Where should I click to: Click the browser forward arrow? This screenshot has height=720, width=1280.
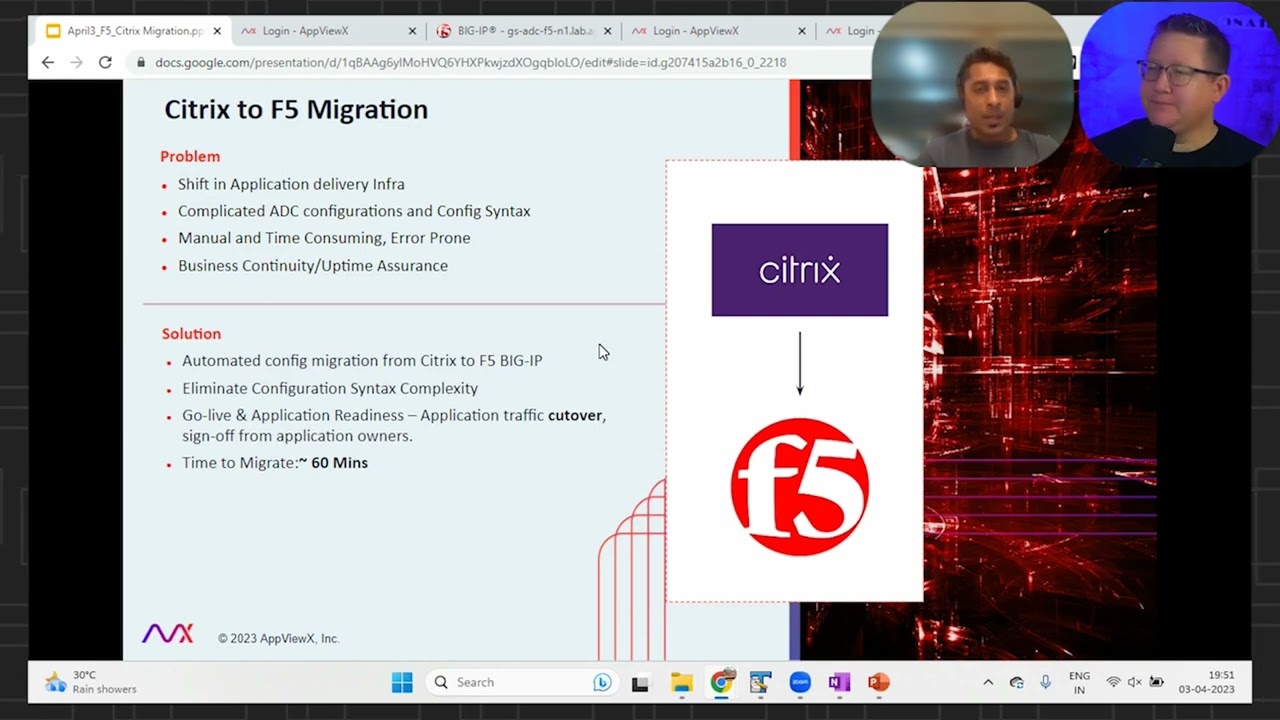pos(77,62)
